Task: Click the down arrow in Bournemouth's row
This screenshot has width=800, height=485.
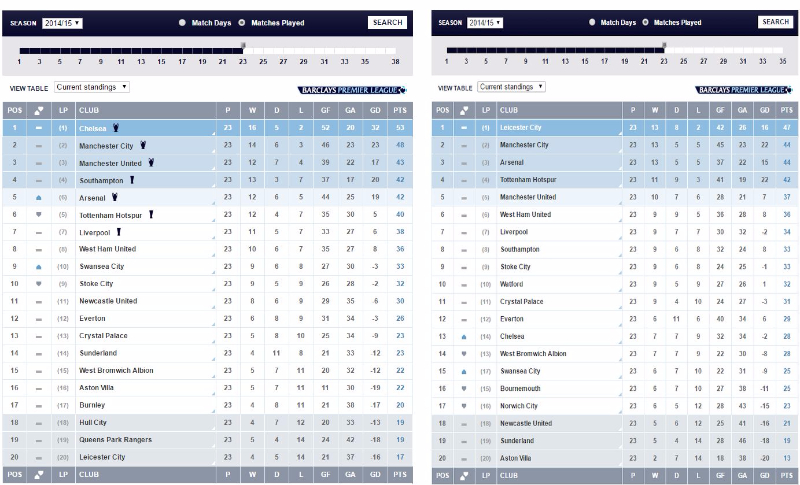Action: click(x=463, y=388)
